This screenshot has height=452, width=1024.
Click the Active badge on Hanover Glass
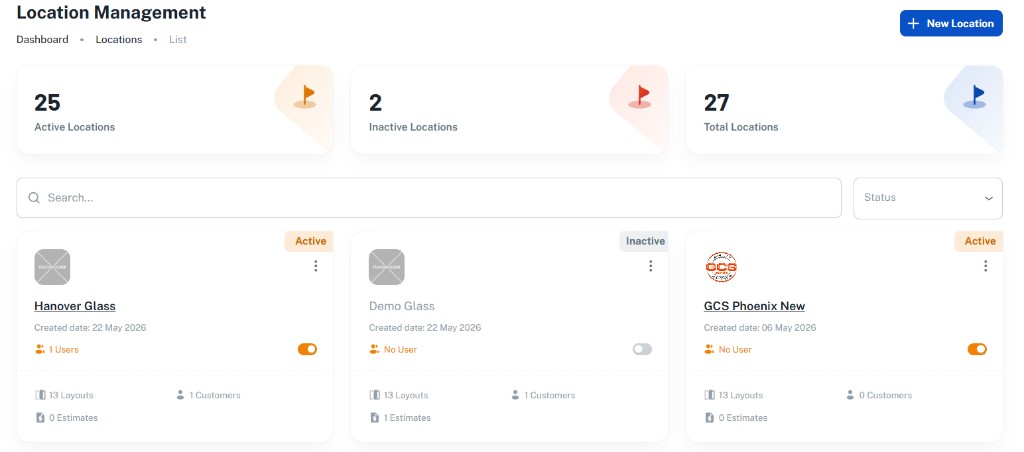310,241
